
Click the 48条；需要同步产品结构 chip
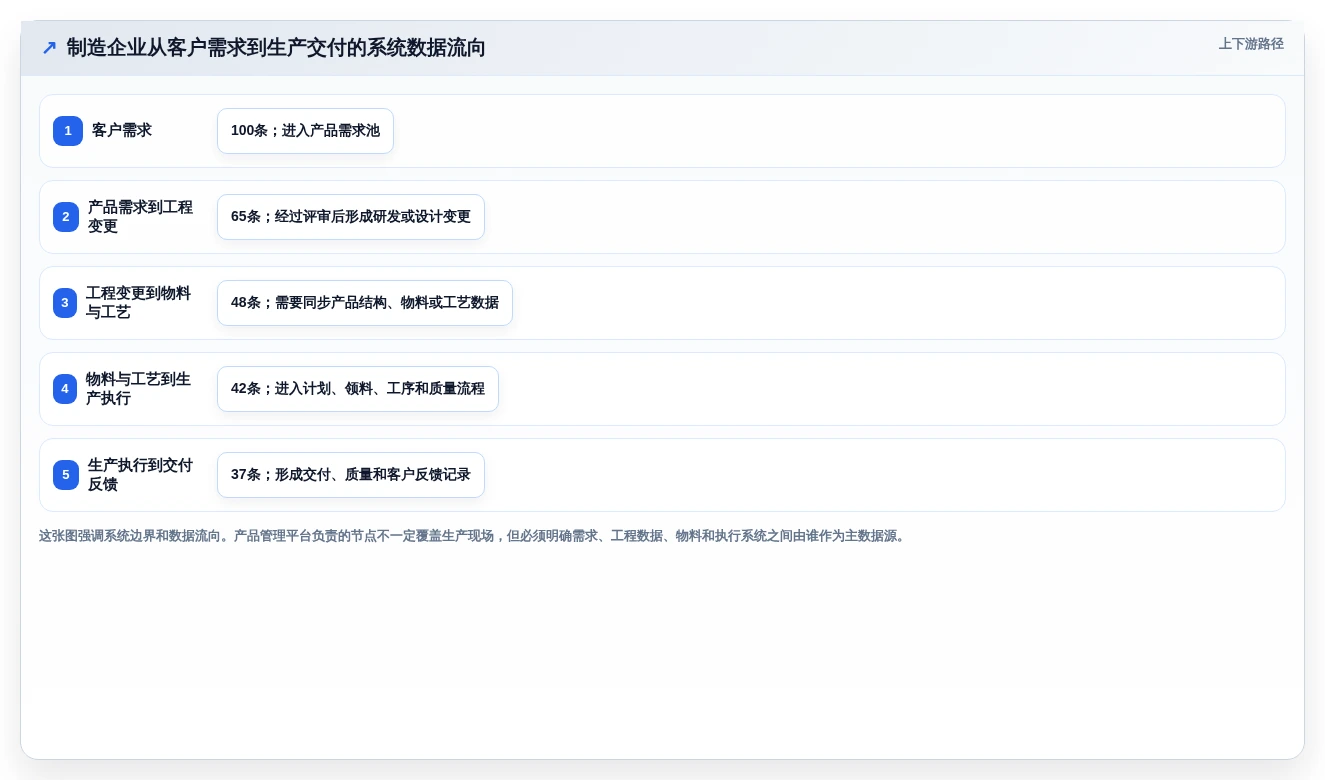[x=365, y=303]
